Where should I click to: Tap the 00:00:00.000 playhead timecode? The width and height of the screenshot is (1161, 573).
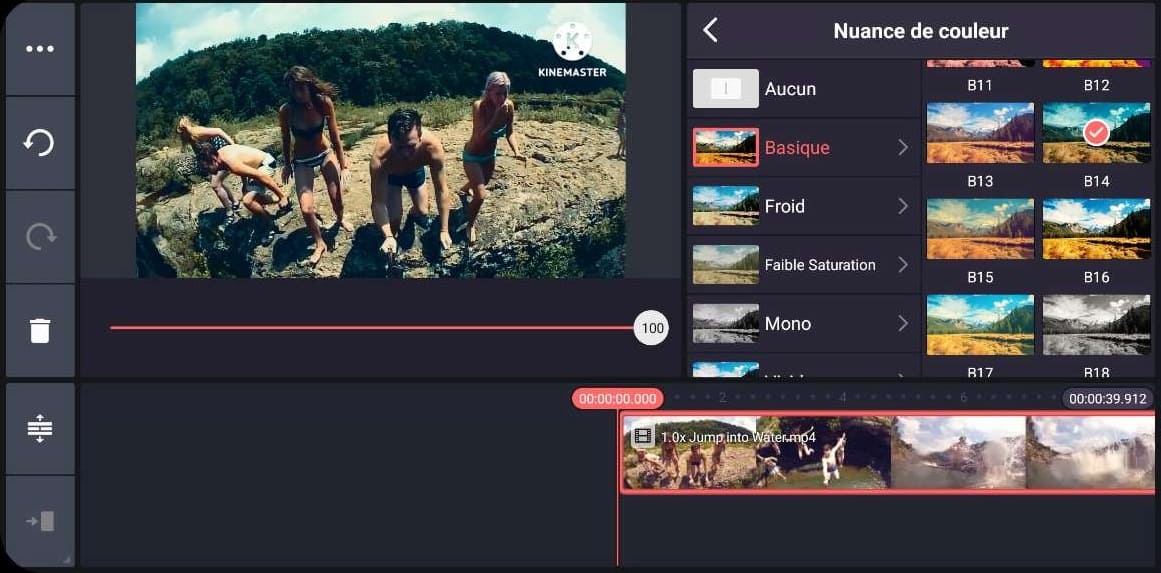pos(618,399)
